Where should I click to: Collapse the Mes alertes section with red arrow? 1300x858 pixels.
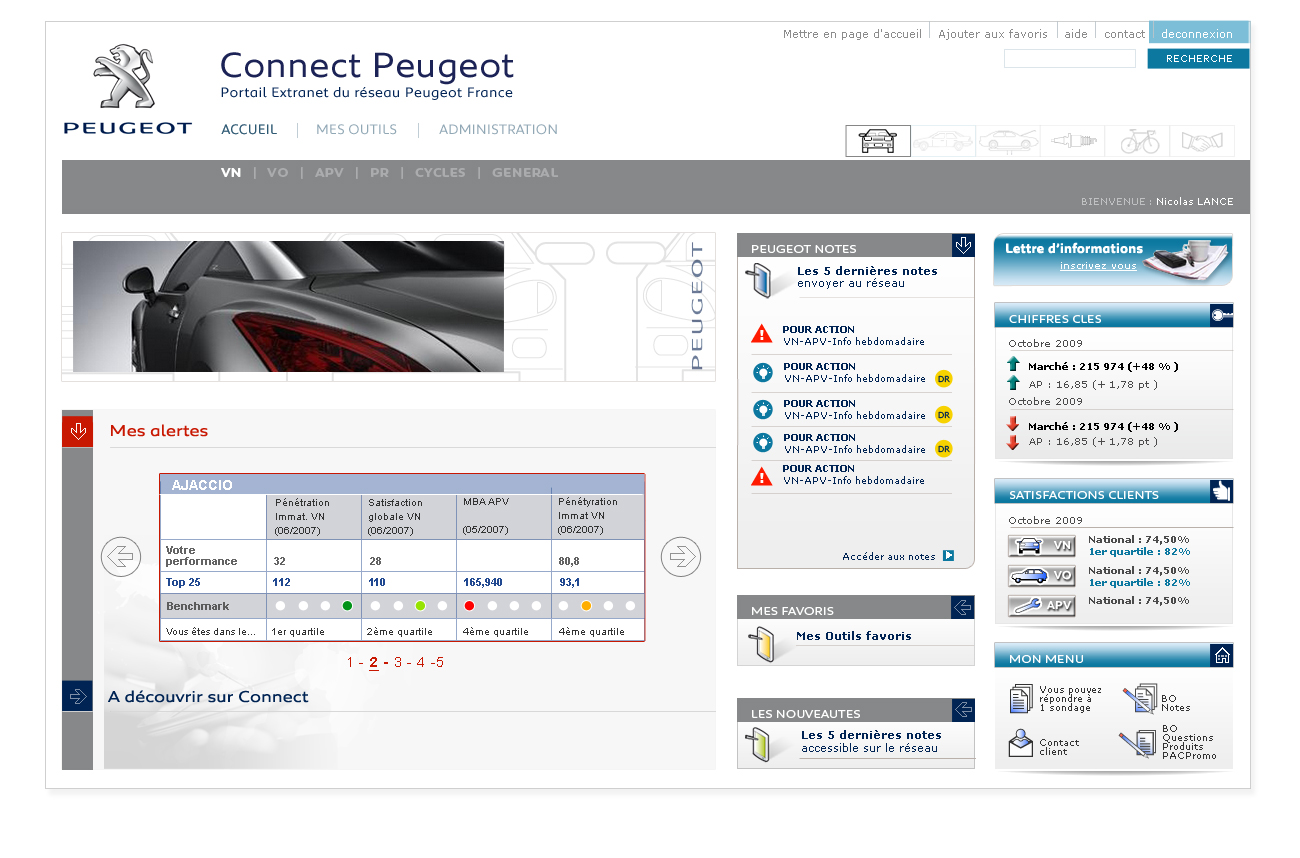77,431
